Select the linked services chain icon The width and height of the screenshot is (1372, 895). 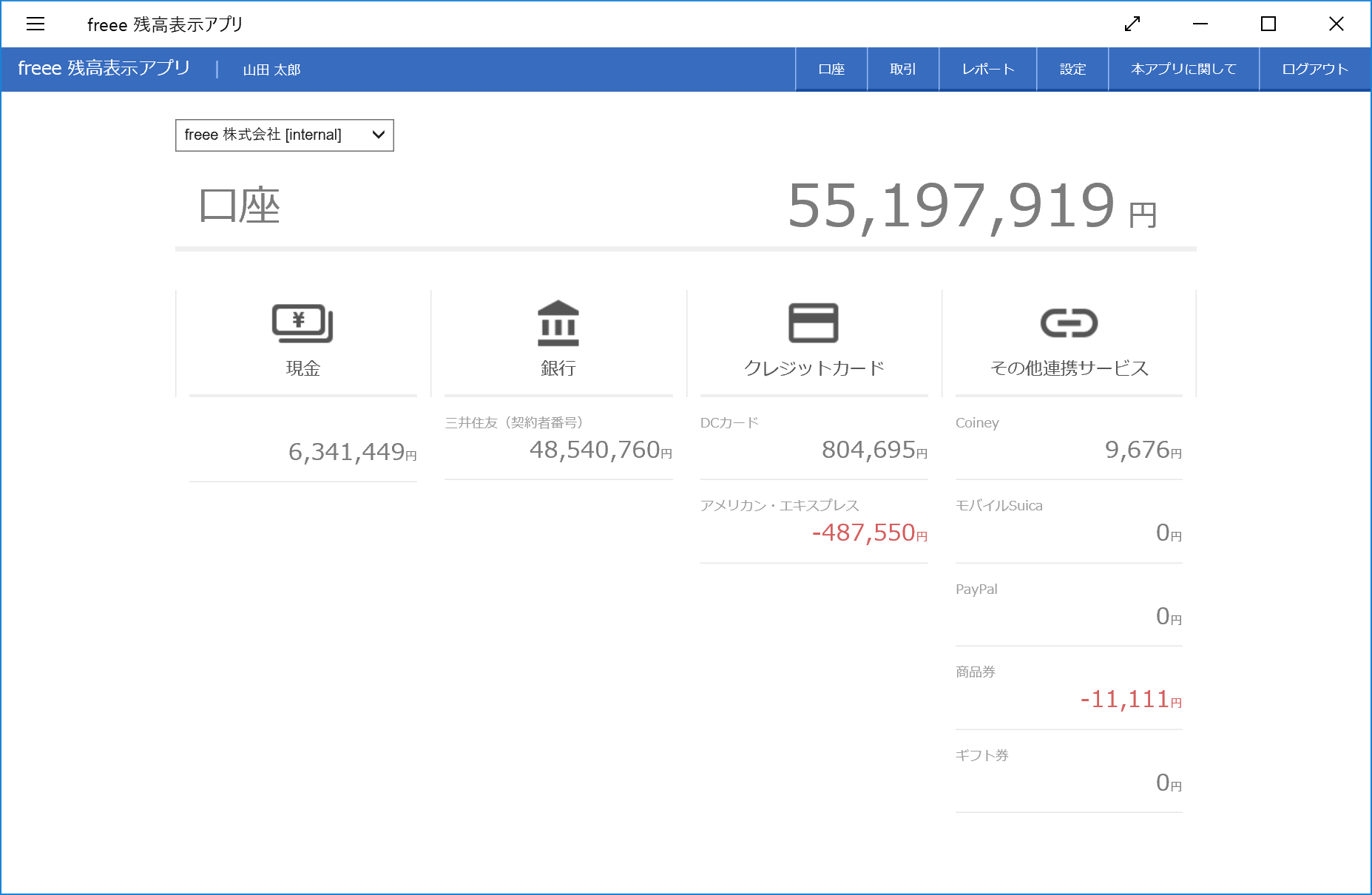point(1069,323)
